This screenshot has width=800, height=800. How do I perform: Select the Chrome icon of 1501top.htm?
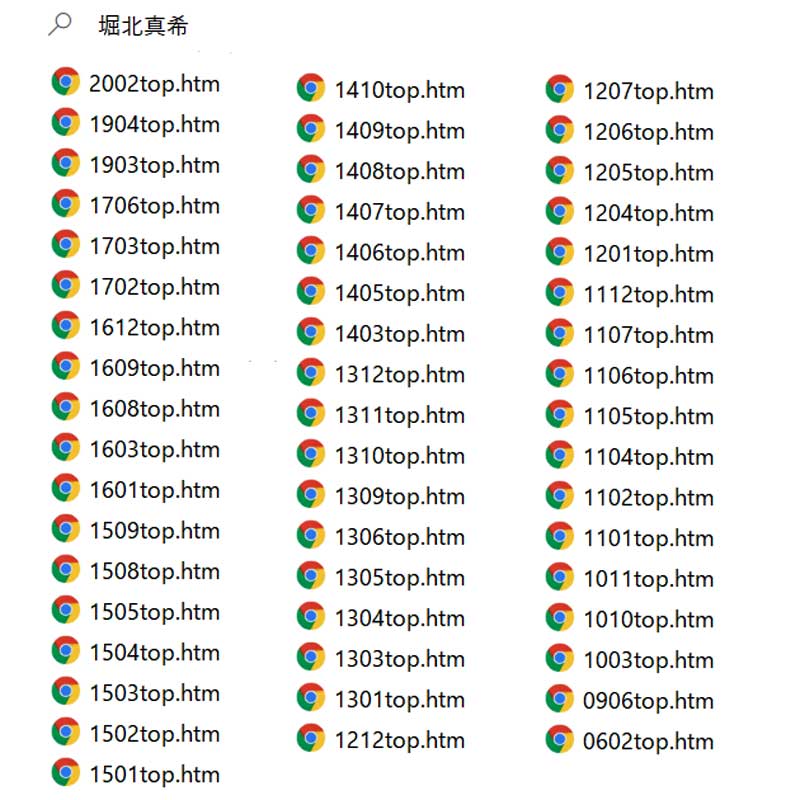(66, 772)
